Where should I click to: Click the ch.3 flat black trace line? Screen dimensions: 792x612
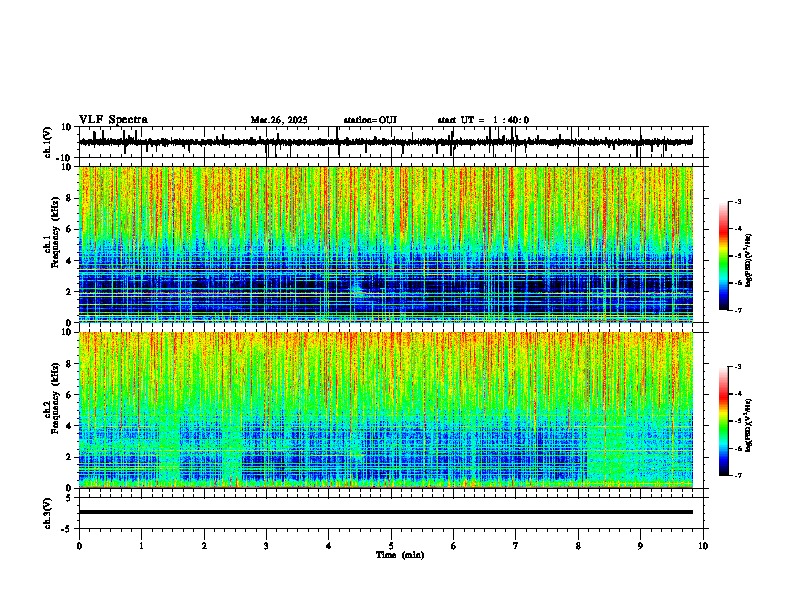click(386, 512)
